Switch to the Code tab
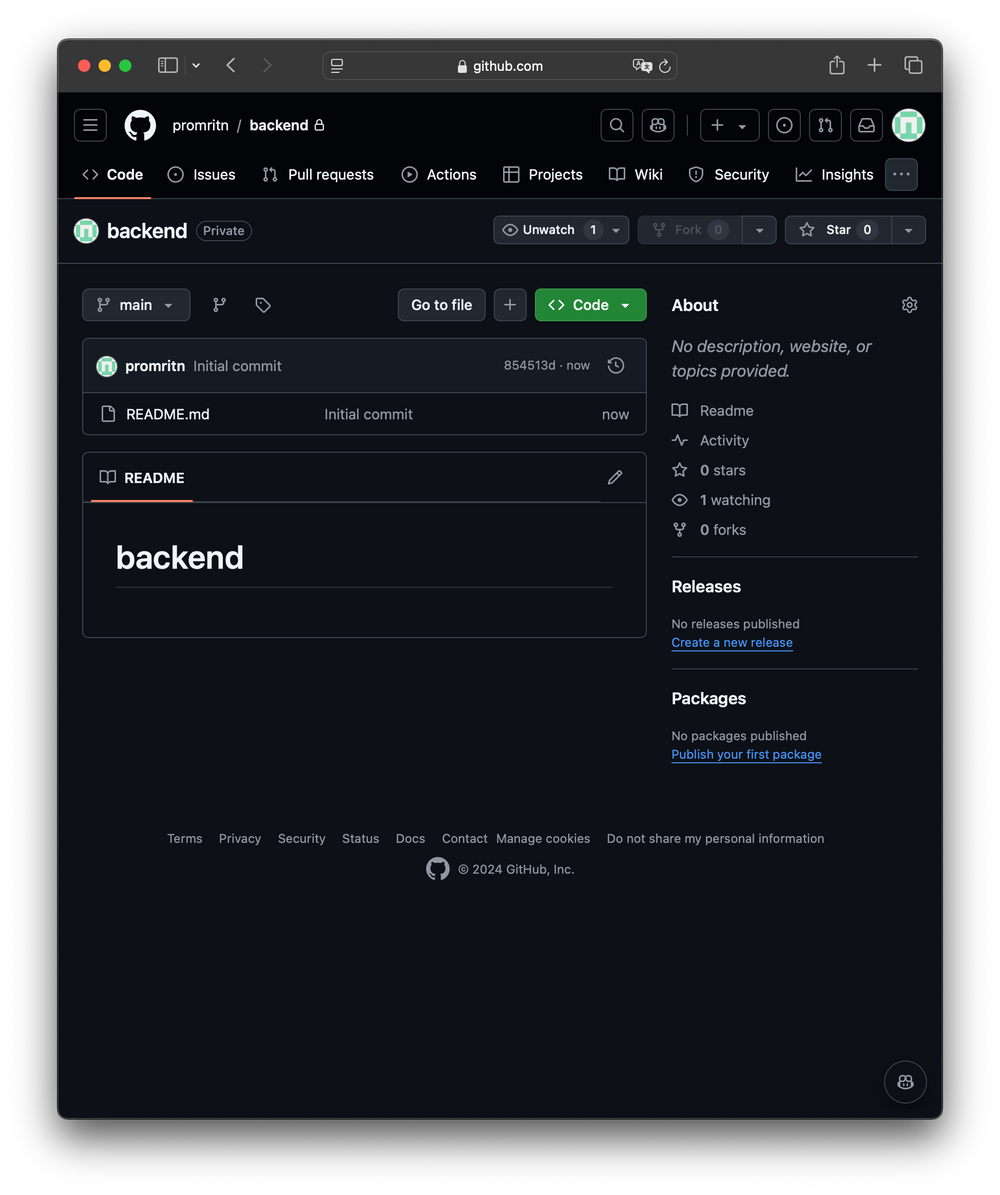 (113, 175)
